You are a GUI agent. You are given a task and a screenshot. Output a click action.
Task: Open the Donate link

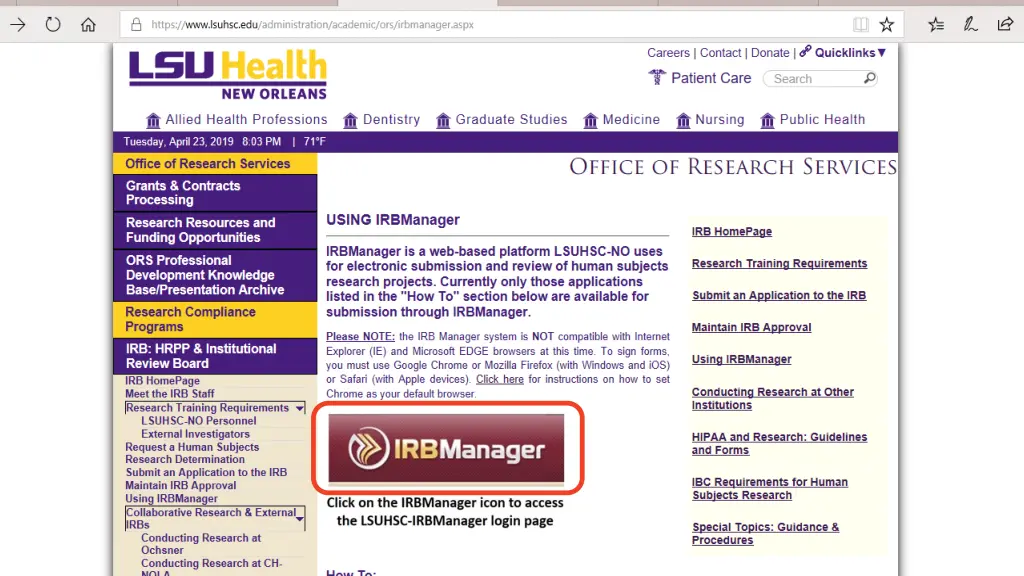(770, 53)
